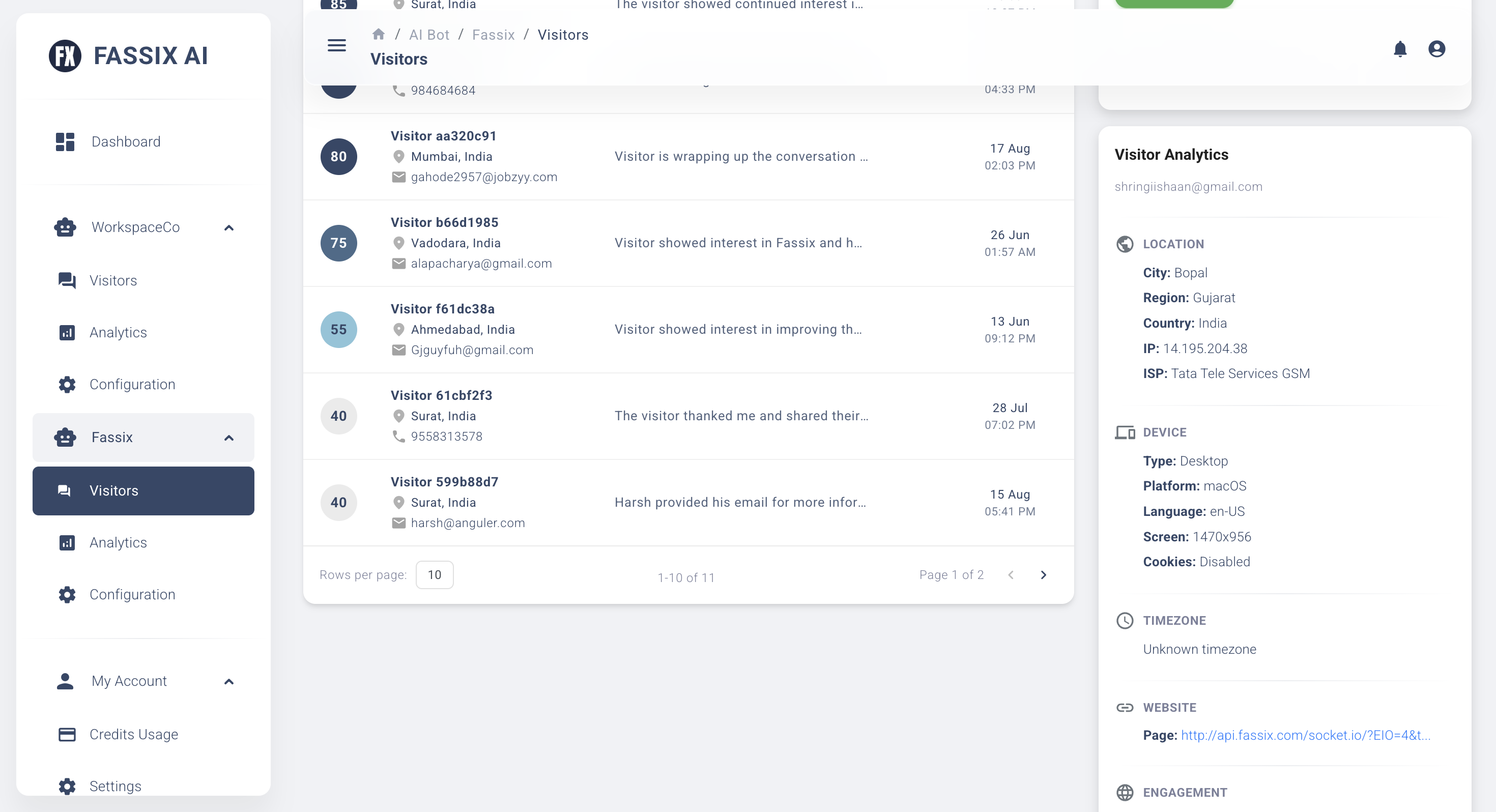Screen dimensions: 1496x812
Task: Collapse the My Account section
Action: tap(229, 681)
